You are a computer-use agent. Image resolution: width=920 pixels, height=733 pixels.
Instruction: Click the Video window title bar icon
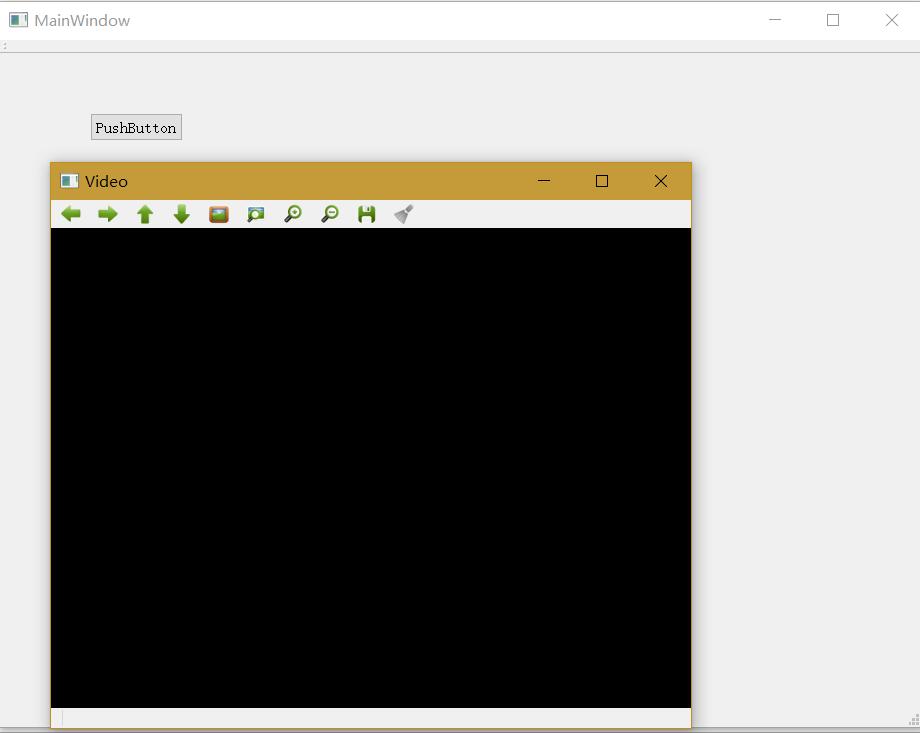[69, 181]
